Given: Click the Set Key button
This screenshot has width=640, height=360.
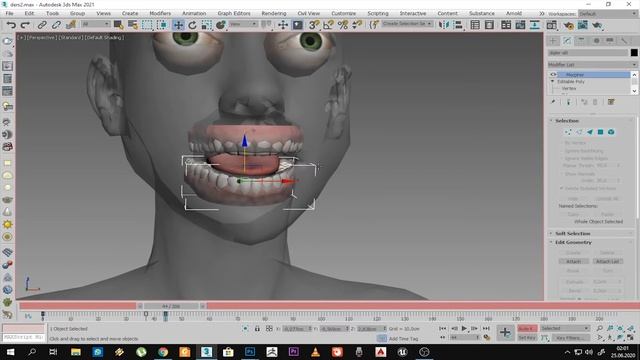Looking at the screenshot, I should (x=527, y=338).
